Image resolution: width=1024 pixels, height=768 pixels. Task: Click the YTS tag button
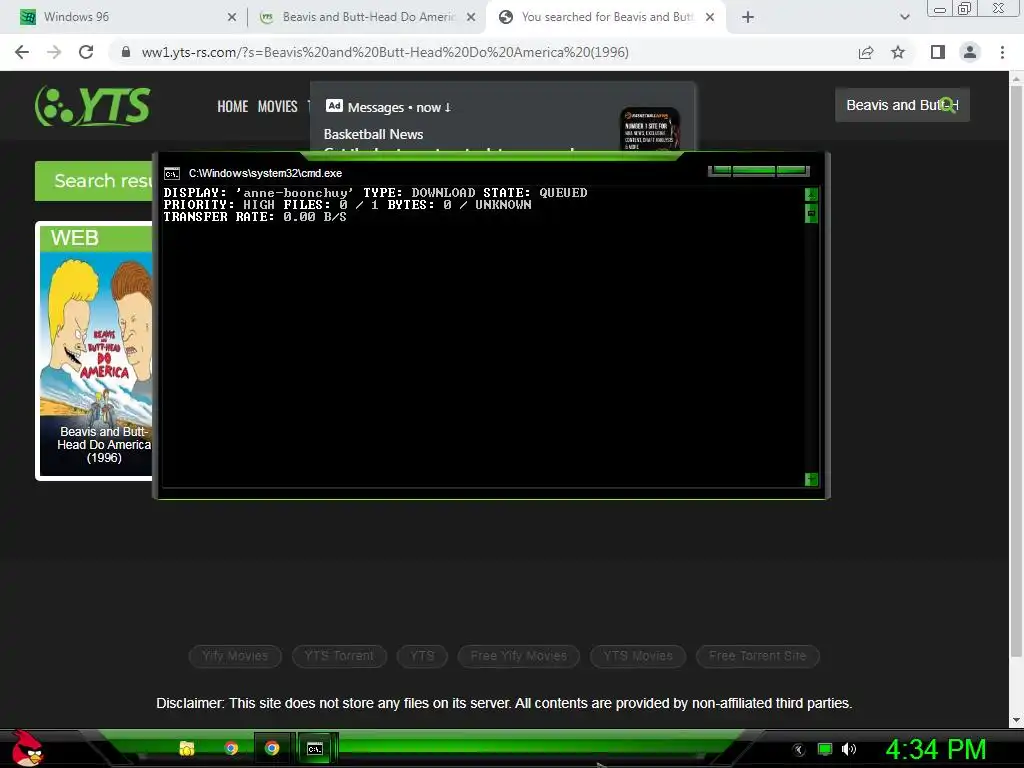click(422, 656)
